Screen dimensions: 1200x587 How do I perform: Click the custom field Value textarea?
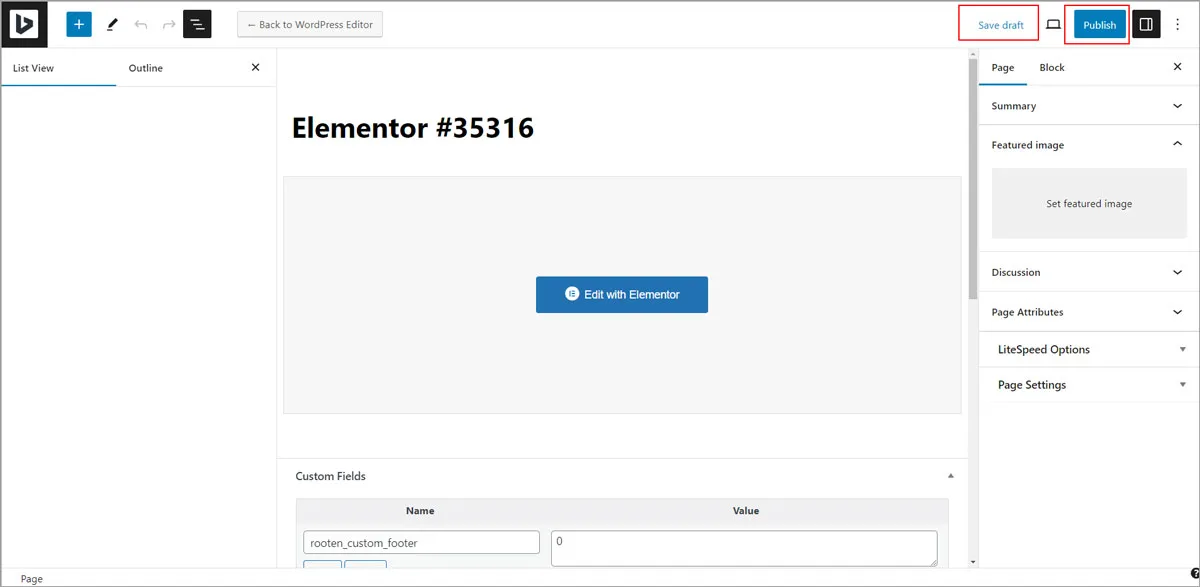(x=744, y=548)
